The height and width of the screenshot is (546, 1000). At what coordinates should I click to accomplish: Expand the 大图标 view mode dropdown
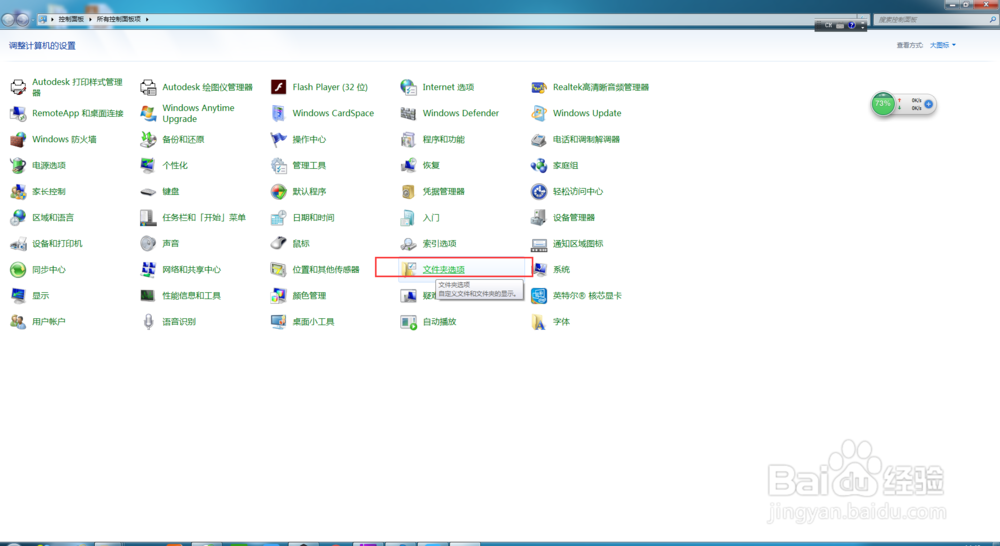click(x=943, y=45)
